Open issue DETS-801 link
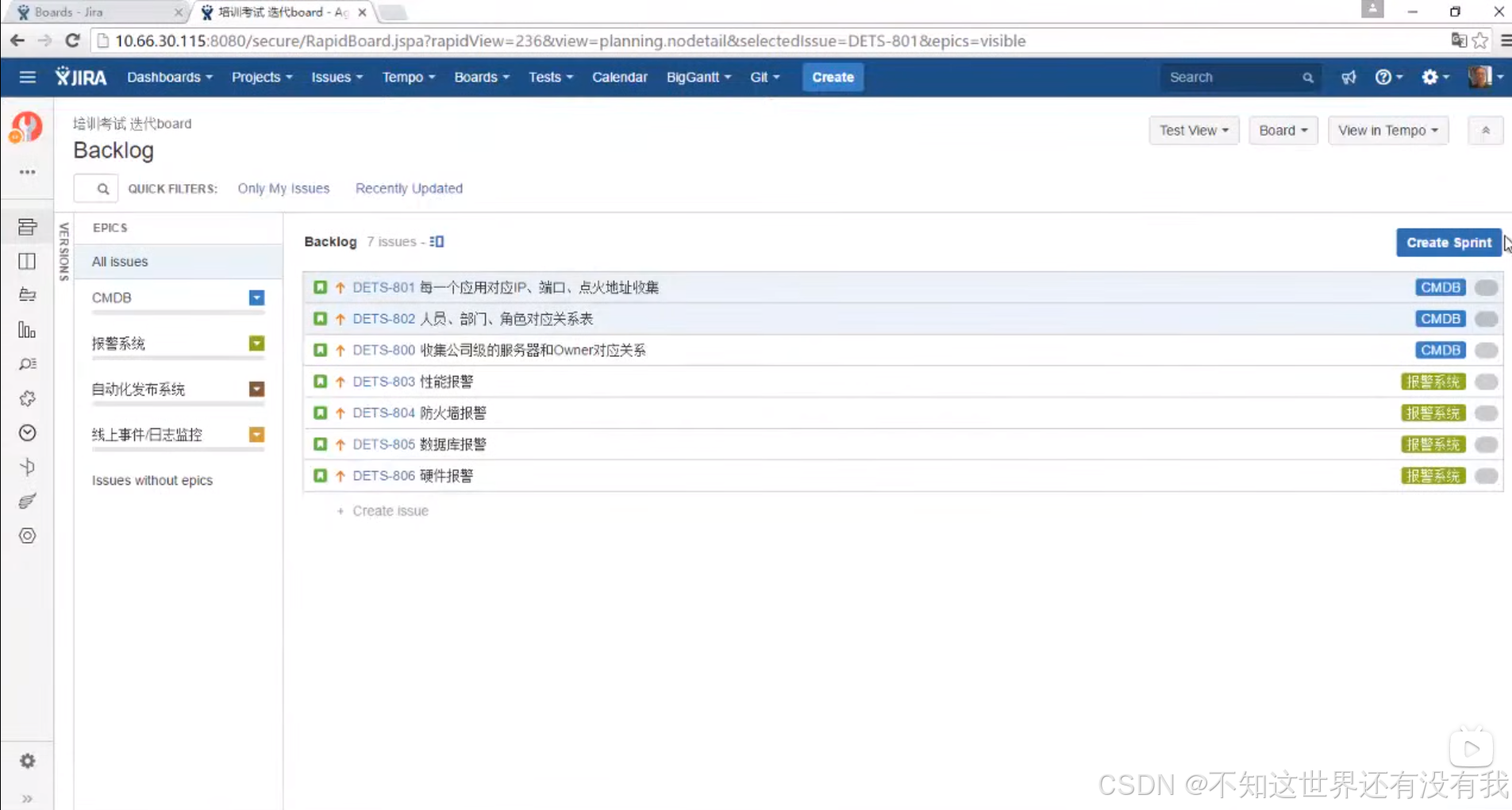The height and width of the screenshot is (810, 1512). tap(383, 287)
